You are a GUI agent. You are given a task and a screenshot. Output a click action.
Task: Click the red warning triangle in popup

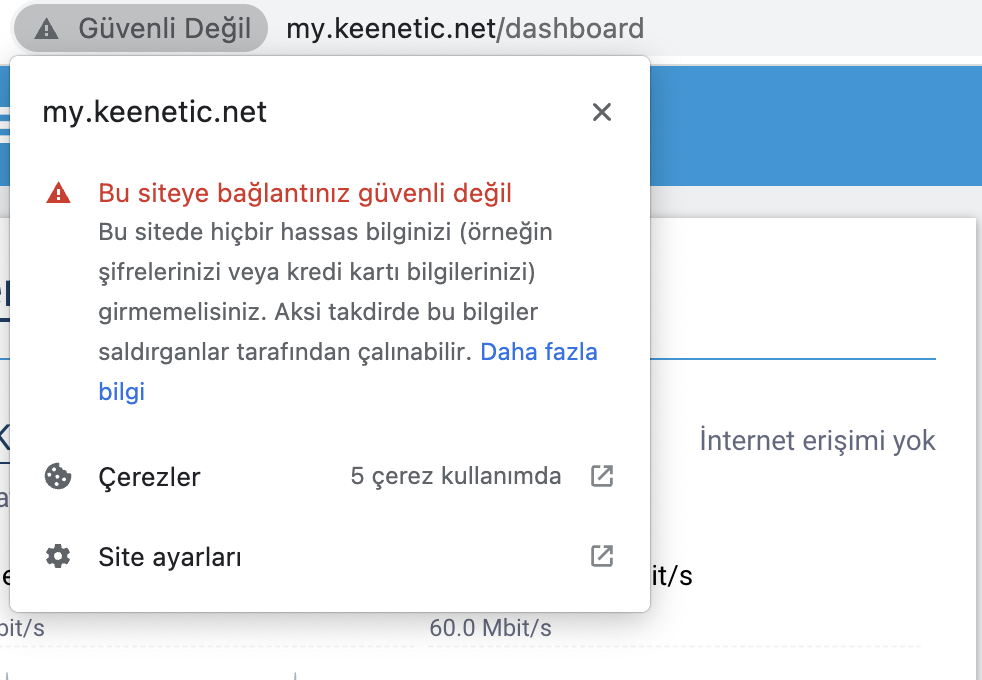[58, 193]
